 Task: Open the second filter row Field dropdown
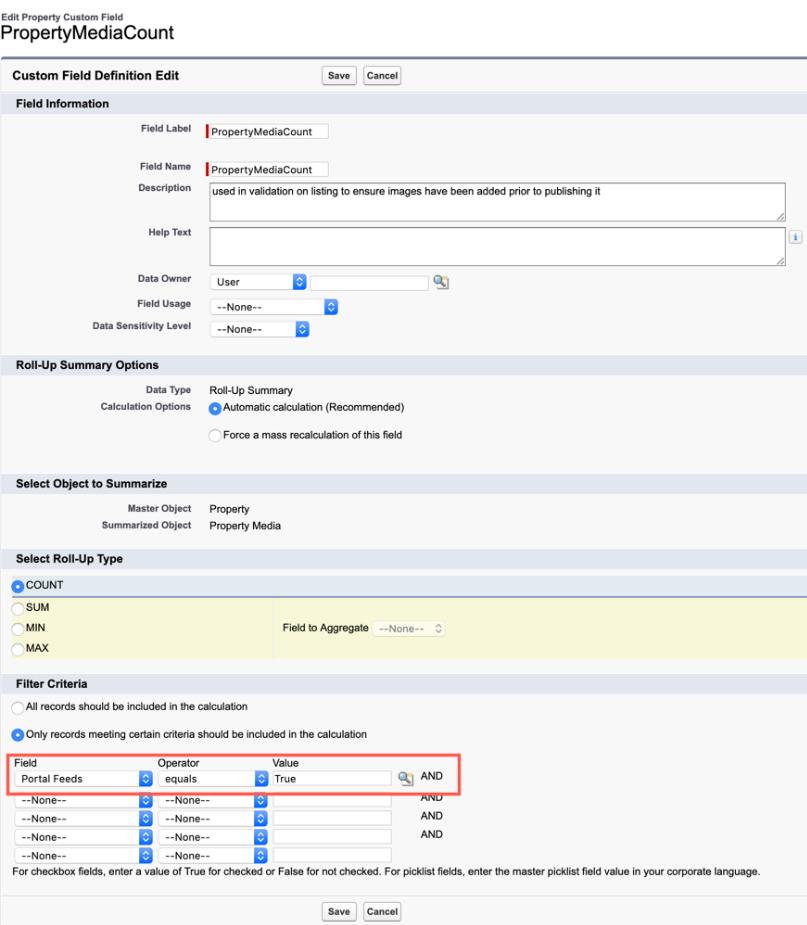83,801
